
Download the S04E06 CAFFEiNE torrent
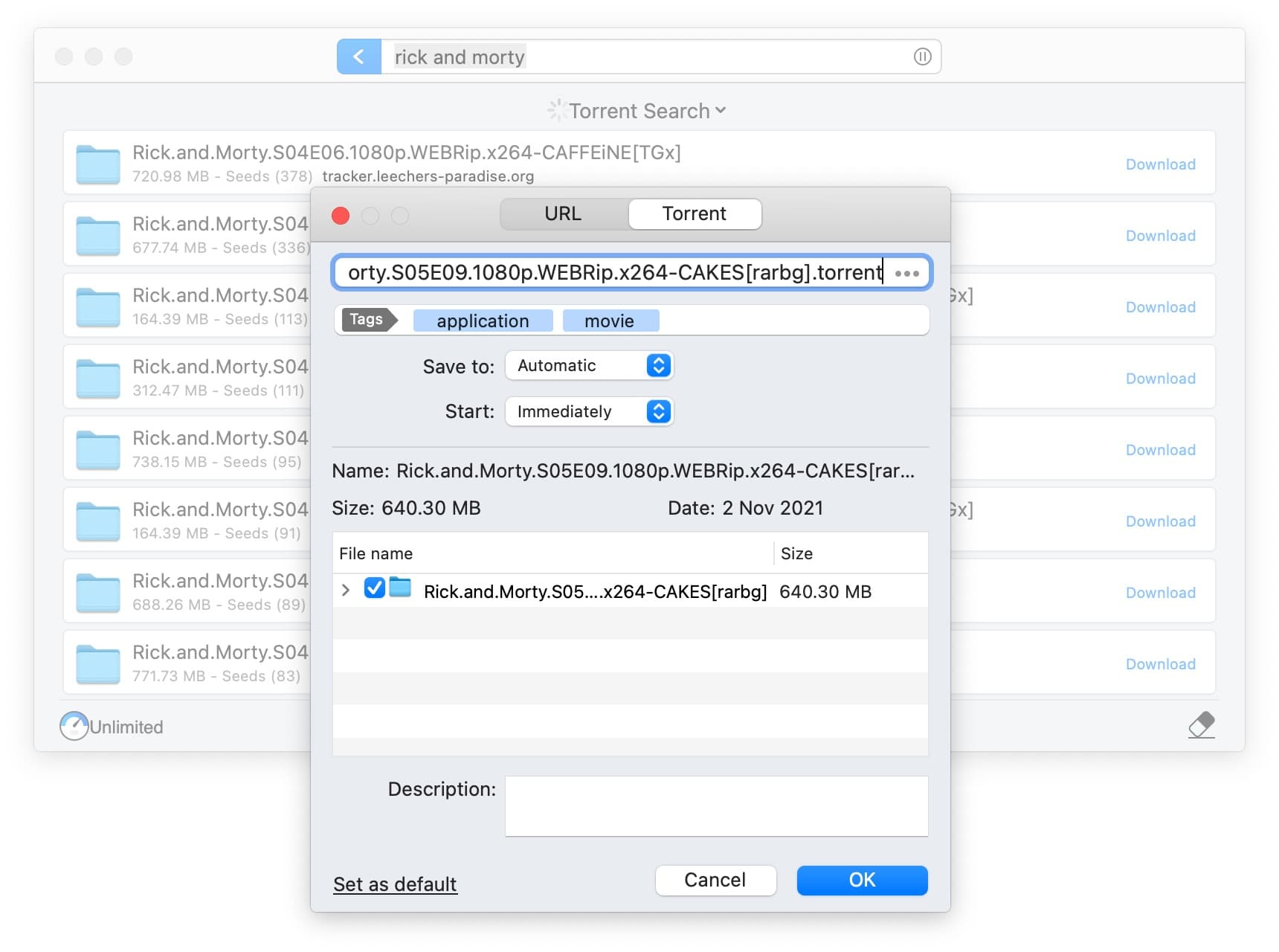[x=1160, y=164]
